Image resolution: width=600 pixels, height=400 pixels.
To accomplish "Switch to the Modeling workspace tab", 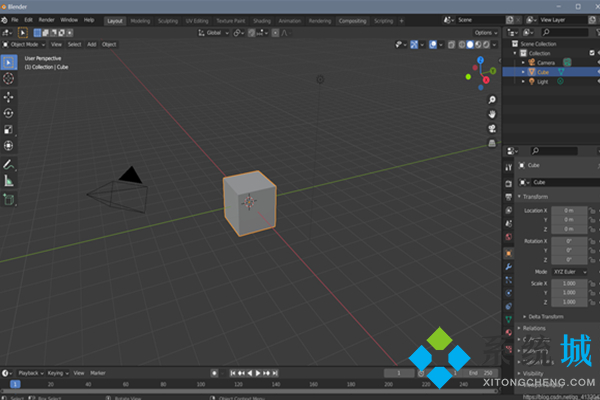I will [140, 21].
